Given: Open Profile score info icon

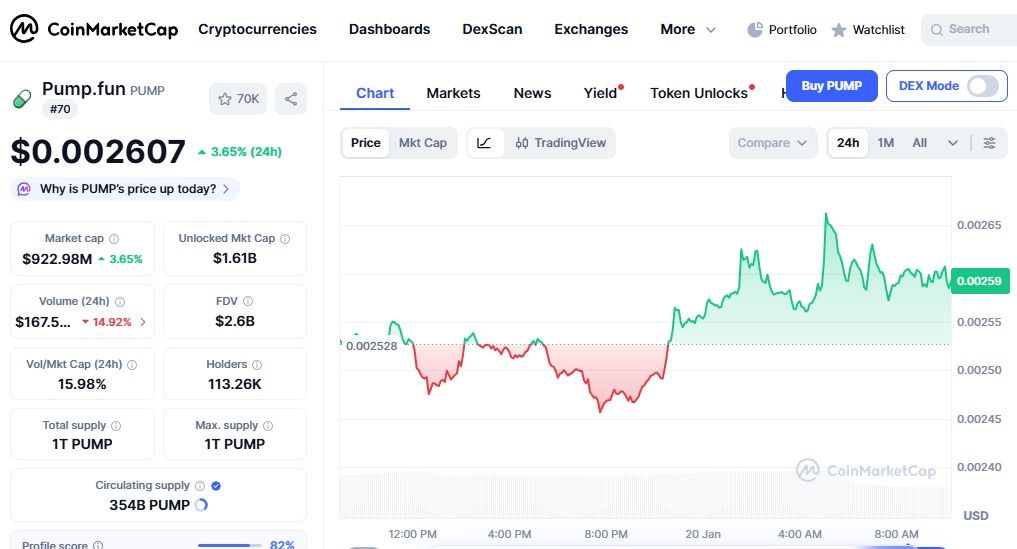Looking at the screenshot, I should tap(98, 545).
